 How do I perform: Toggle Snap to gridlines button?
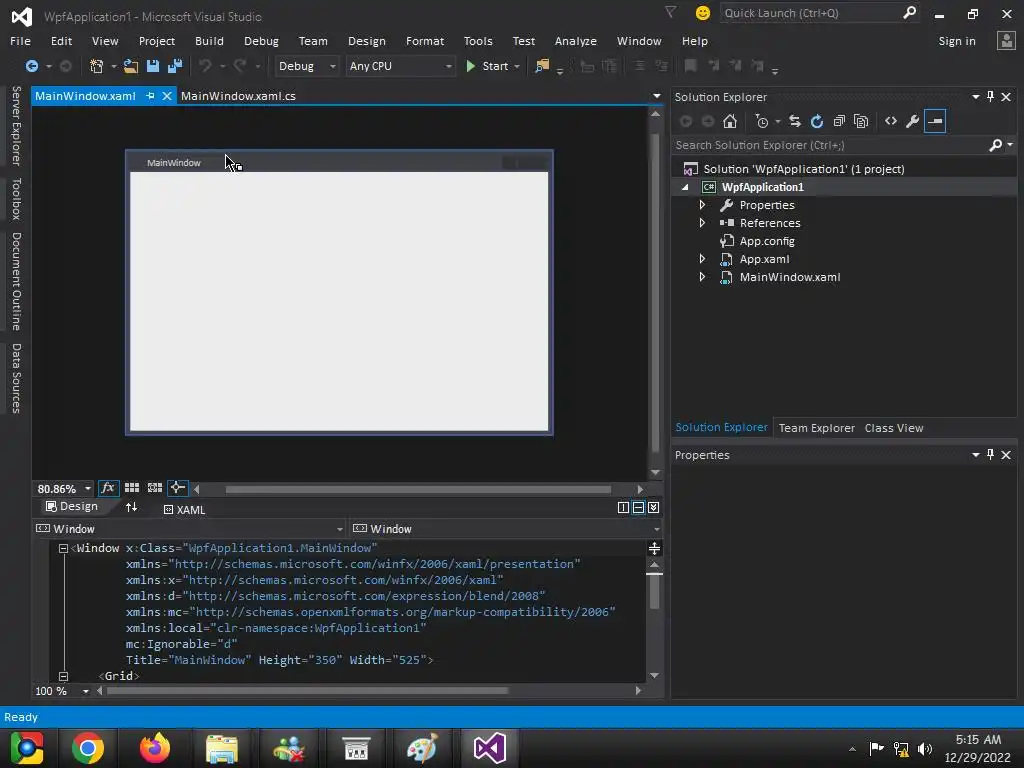pyautogui.click(x=155, y=488)
